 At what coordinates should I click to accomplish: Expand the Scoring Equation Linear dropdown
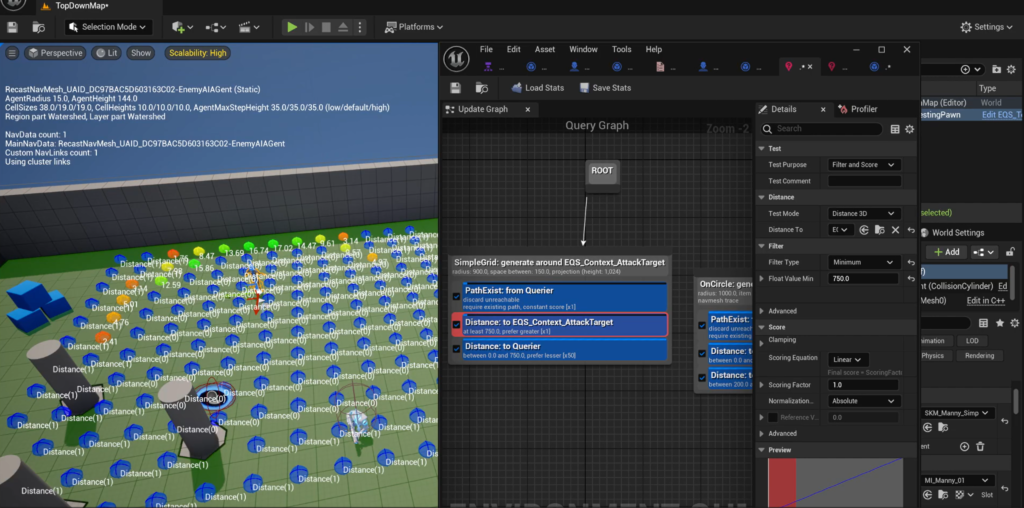click(x=847, y=359)
